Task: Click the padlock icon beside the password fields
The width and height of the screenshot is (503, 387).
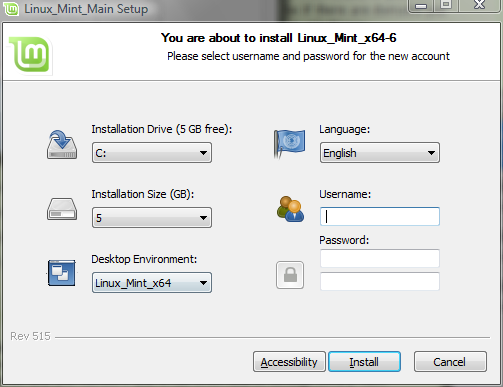Action: click(x=290, y=275)
